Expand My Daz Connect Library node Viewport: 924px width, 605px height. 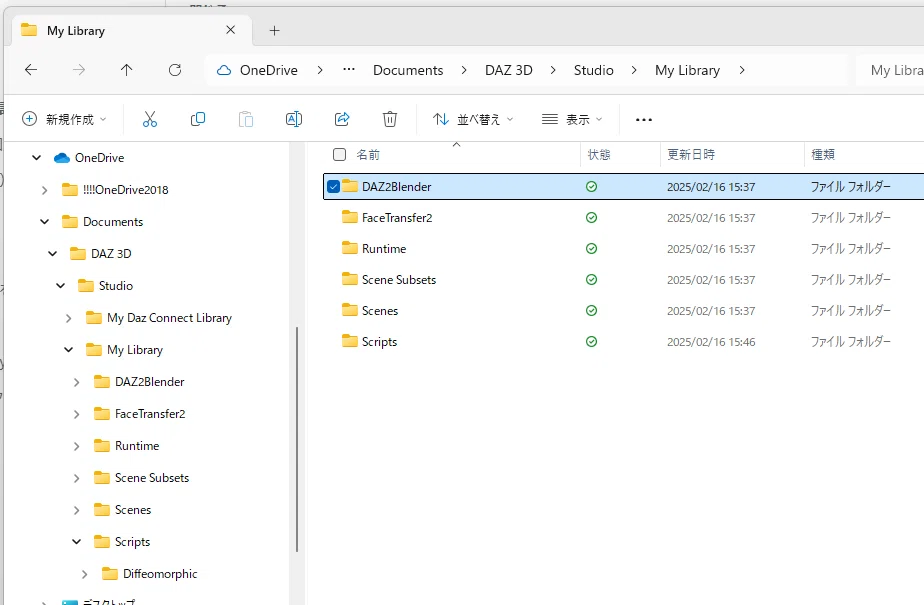coord(68,318)
